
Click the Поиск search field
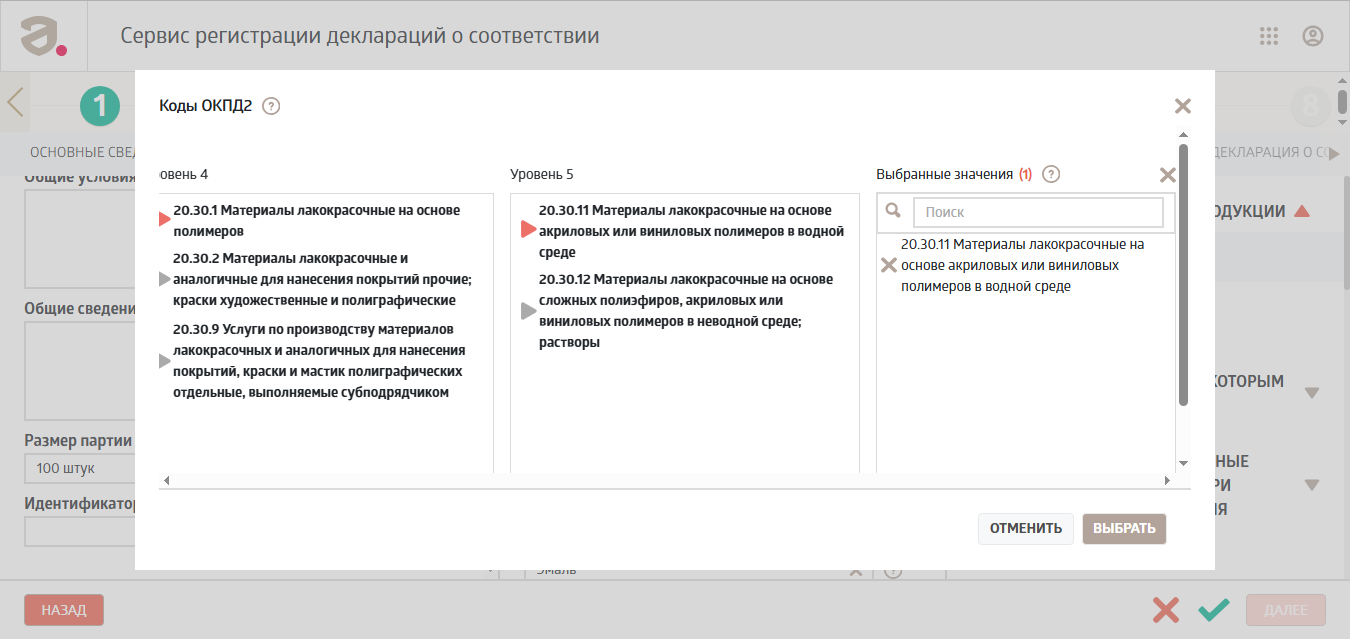click(x=1038, y=212)
